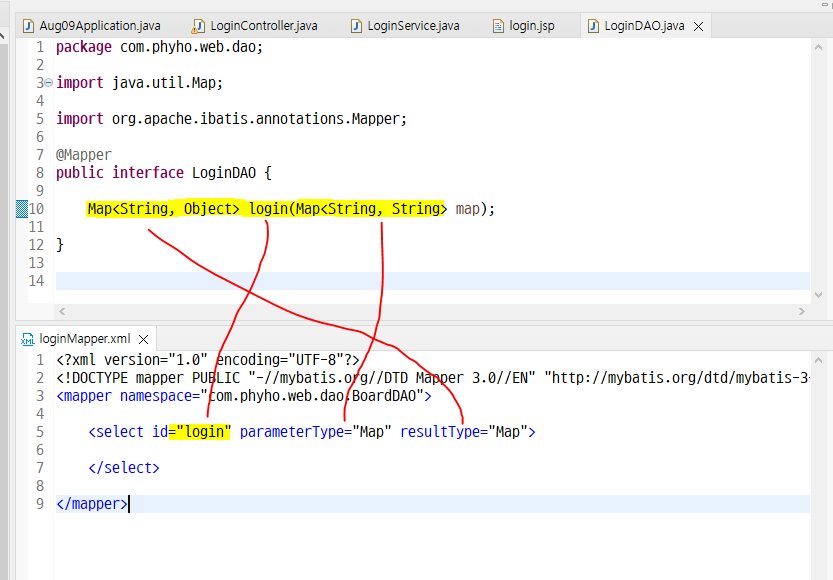Click the 'package' keyword on line 1

coord(84,47)
